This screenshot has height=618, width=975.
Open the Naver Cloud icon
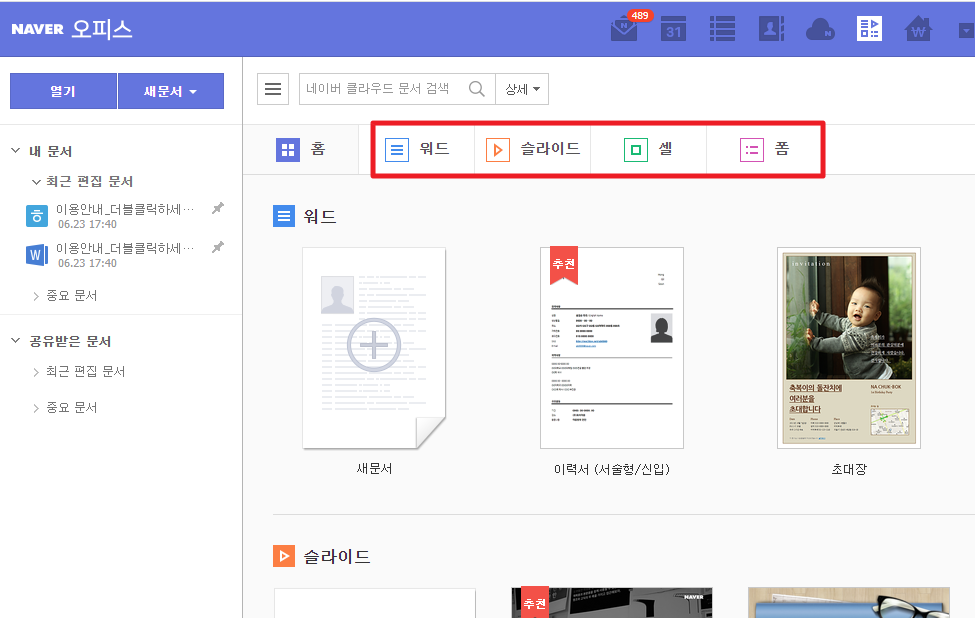coord(820,29)
